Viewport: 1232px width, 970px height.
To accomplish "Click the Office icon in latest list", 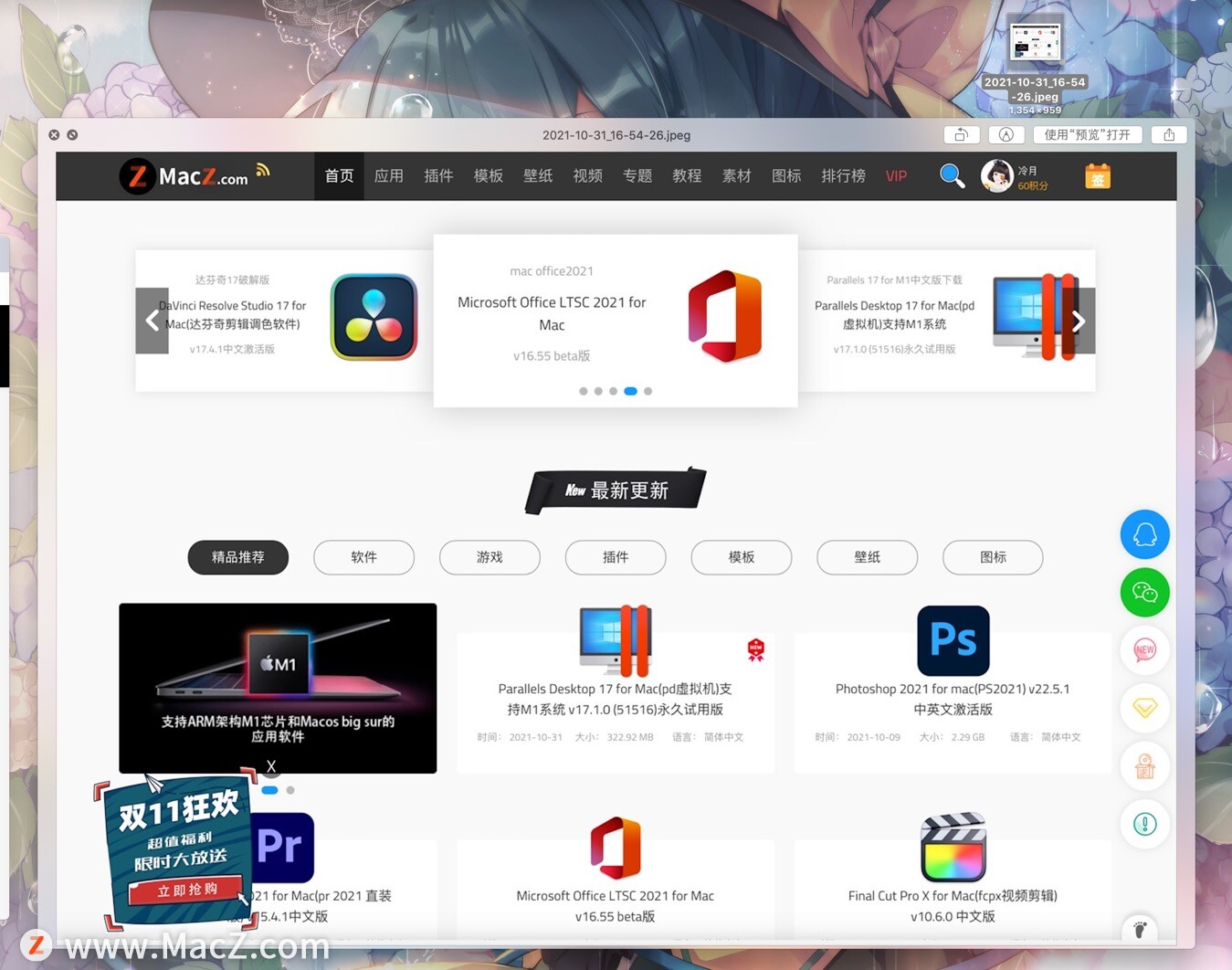I will [x=616, y=848].
